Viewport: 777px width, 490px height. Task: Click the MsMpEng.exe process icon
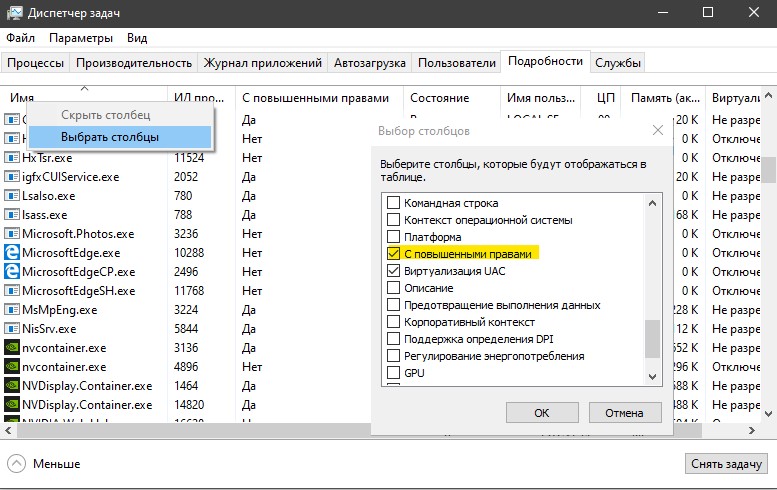pyautogui.click(x=11, y=310)
